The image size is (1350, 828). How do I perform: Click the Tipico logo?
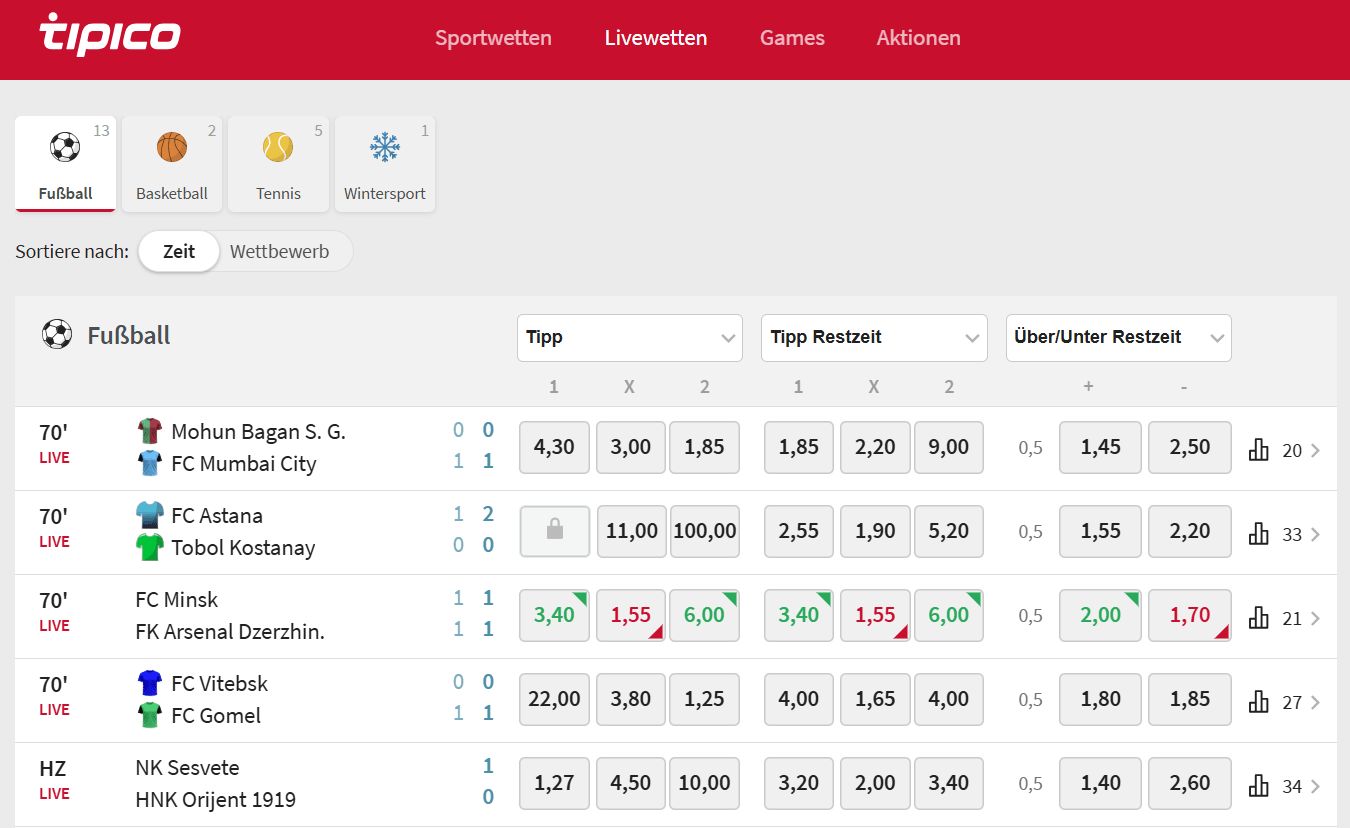coord(110,36)
